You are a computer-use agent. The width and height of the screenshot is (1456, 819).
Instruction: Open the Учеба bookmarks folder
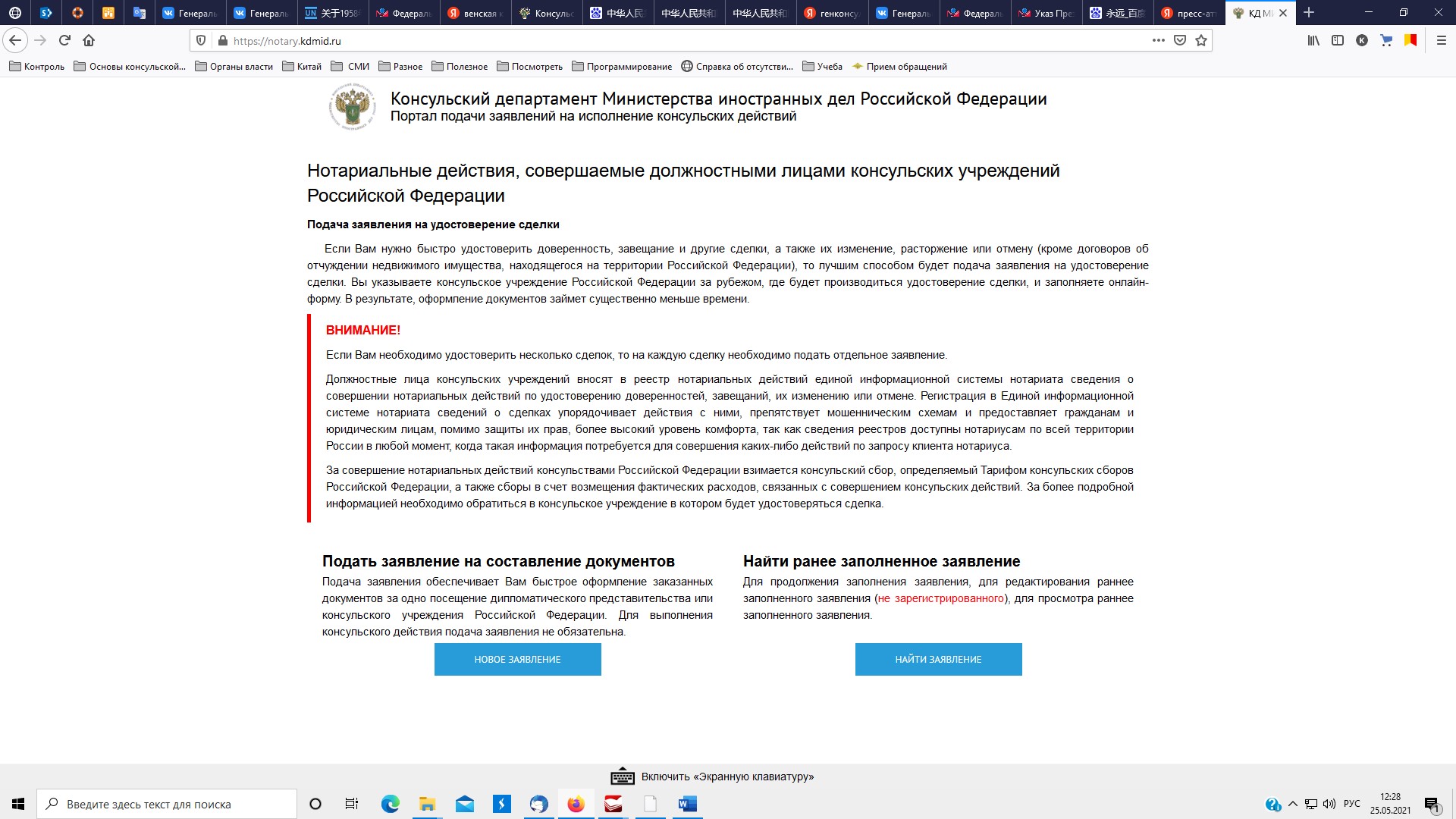point(822,67)
